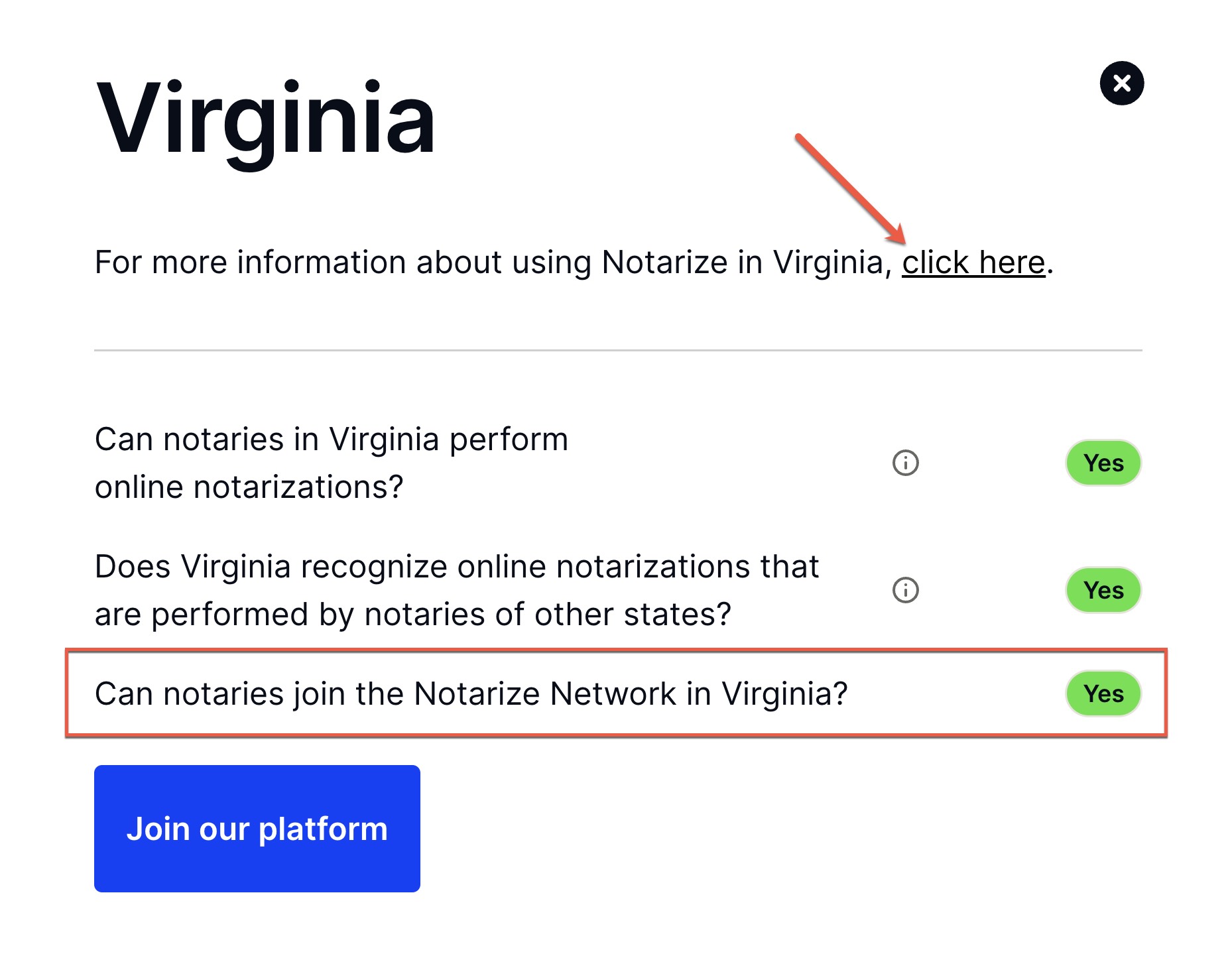Select the Yes badge for joining Notarize Network
Image resolution: width=1232 pixels, height=956 pixels.
[x=1103, y=693]
